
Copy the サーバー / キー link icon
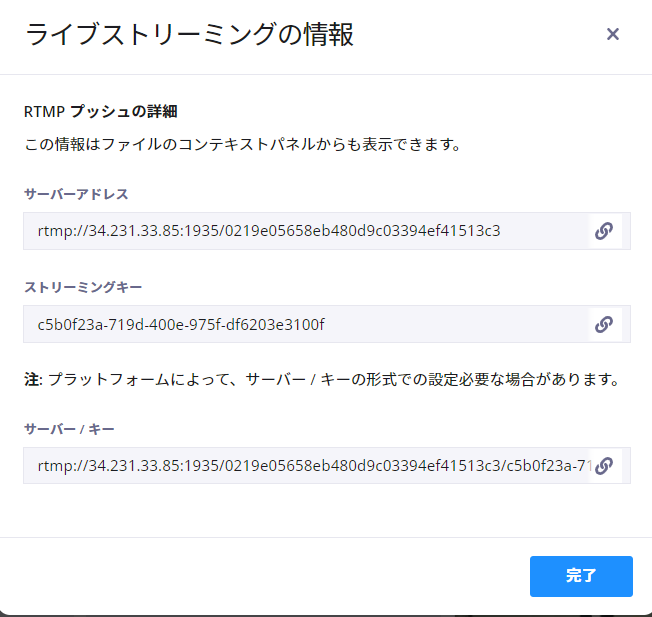[x=604, y=466]
